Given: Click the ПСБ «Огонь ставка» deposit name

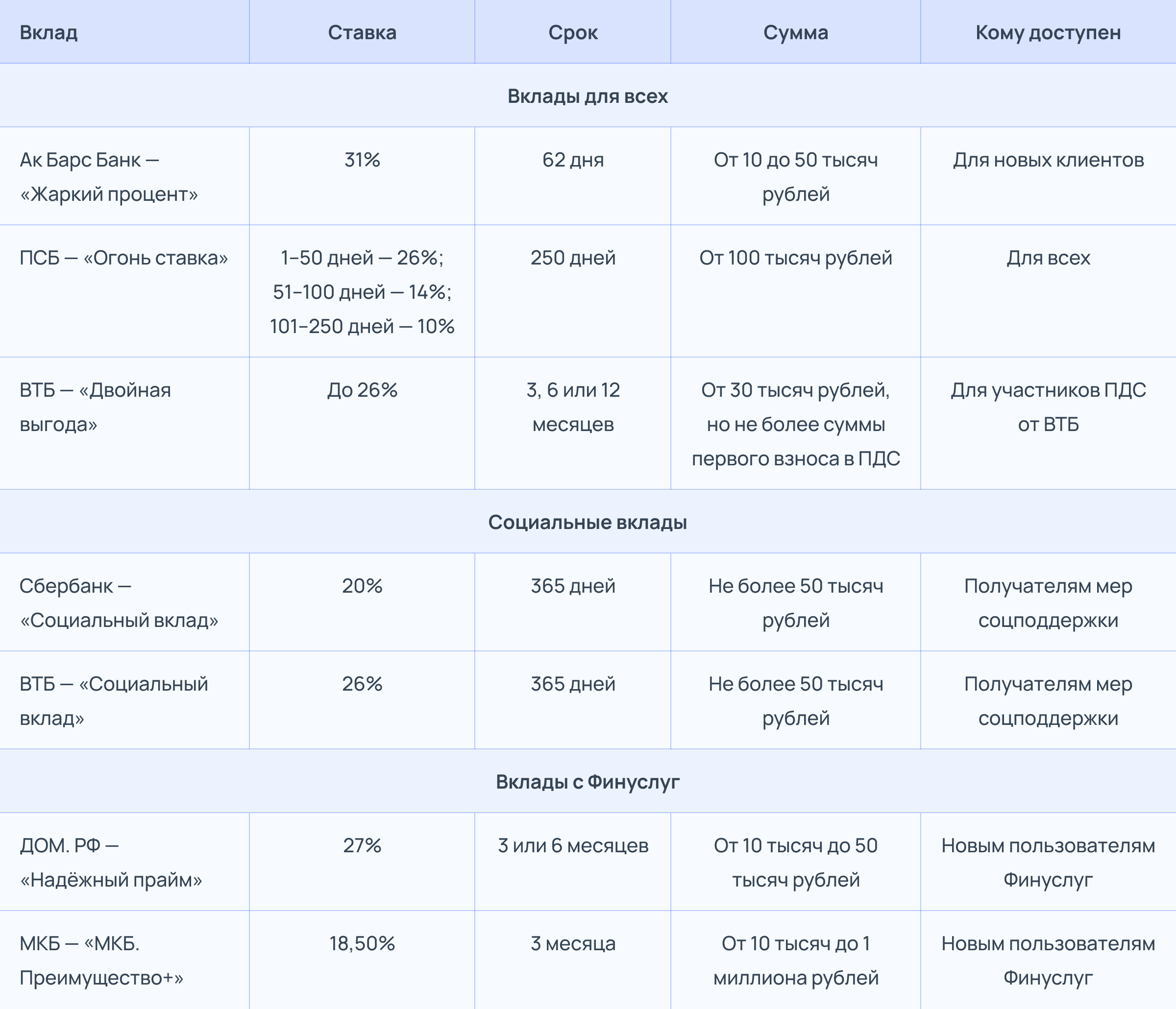Looking at the screenshot, I should click(x=124, y=258).
